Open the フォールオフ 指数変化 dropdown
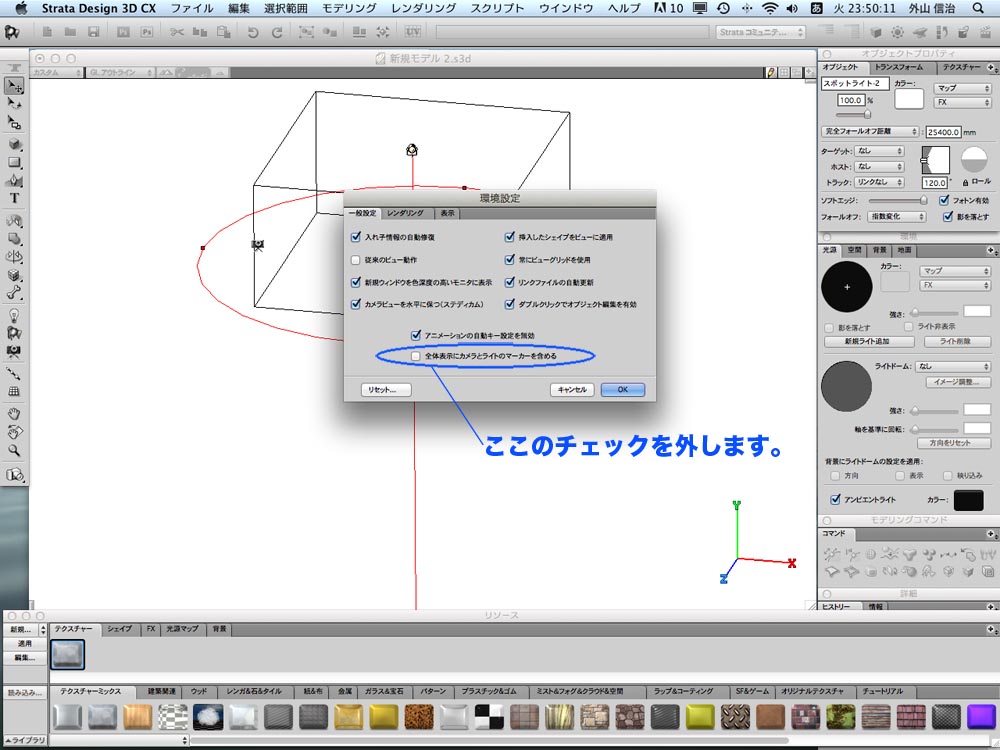 click(897, 217)
